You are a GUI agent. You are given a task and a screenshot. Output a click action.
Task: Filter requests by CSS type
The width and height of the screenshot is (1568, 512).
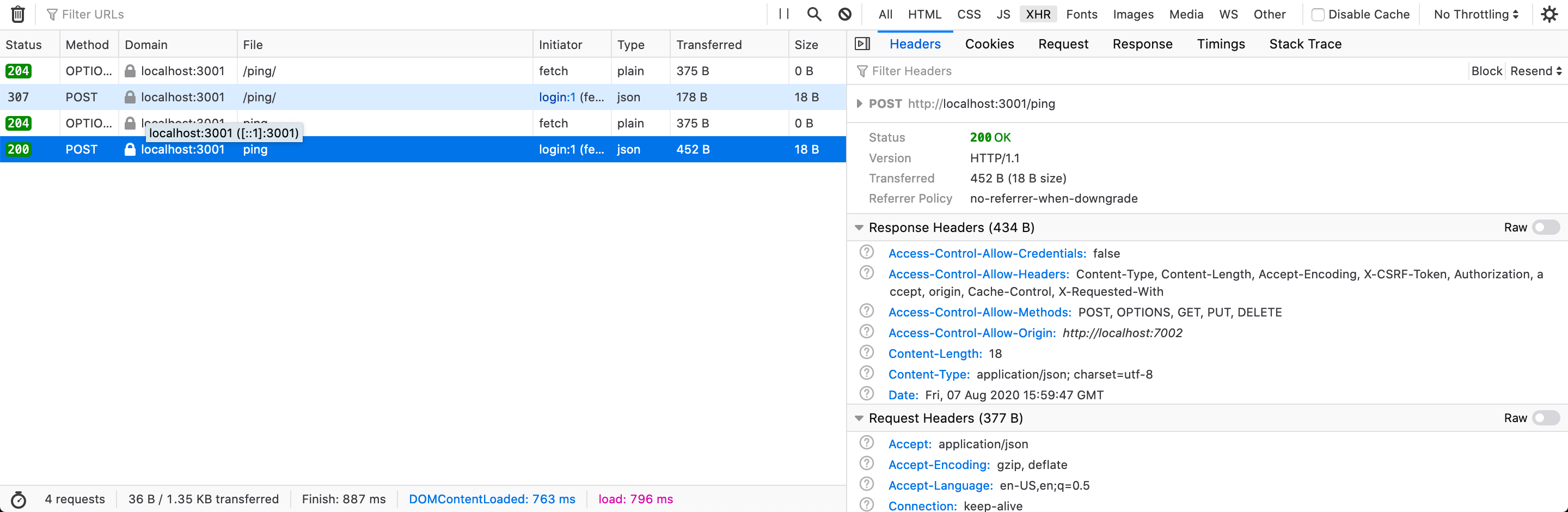pos(969,14)
